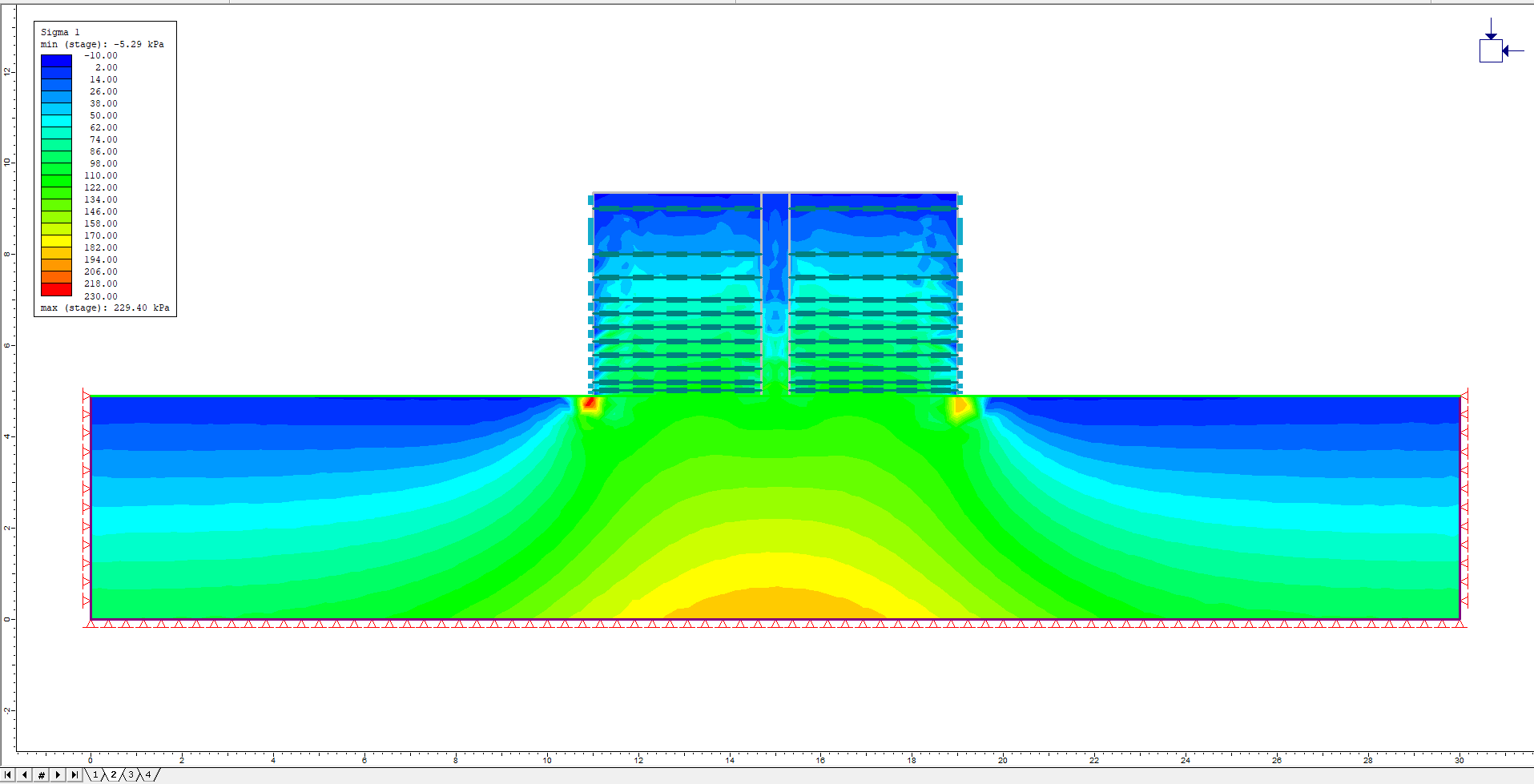Jump to the last stage with the last-stage arrow
Viewport: 1534px width, 784px height.
(74, 775)
